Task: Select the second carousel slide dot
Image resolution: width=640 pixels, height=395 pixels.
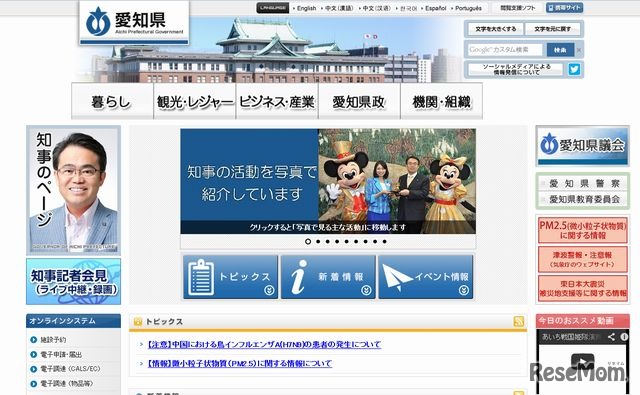Action: pos(318,242)
